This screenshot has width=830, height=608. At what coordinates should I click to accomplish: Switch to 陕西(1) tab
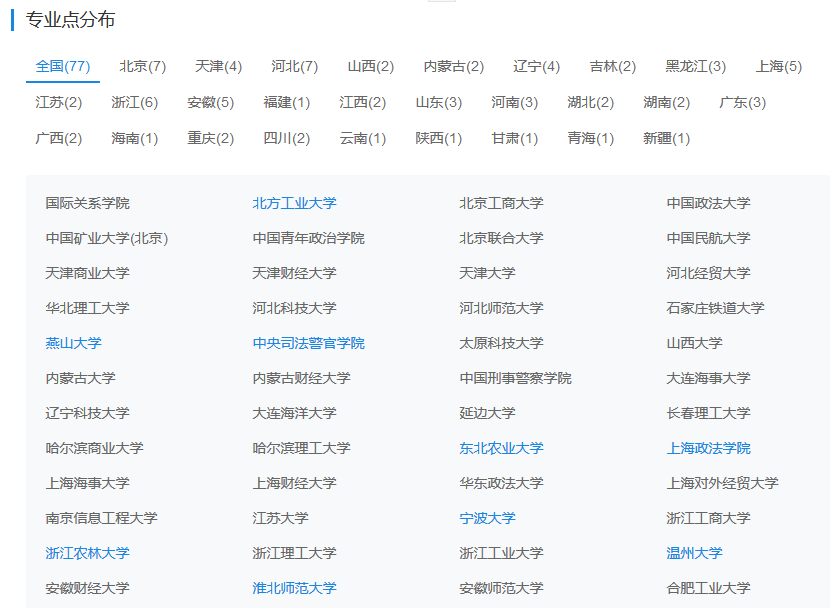pyautogui.click(x=438, y=139)
